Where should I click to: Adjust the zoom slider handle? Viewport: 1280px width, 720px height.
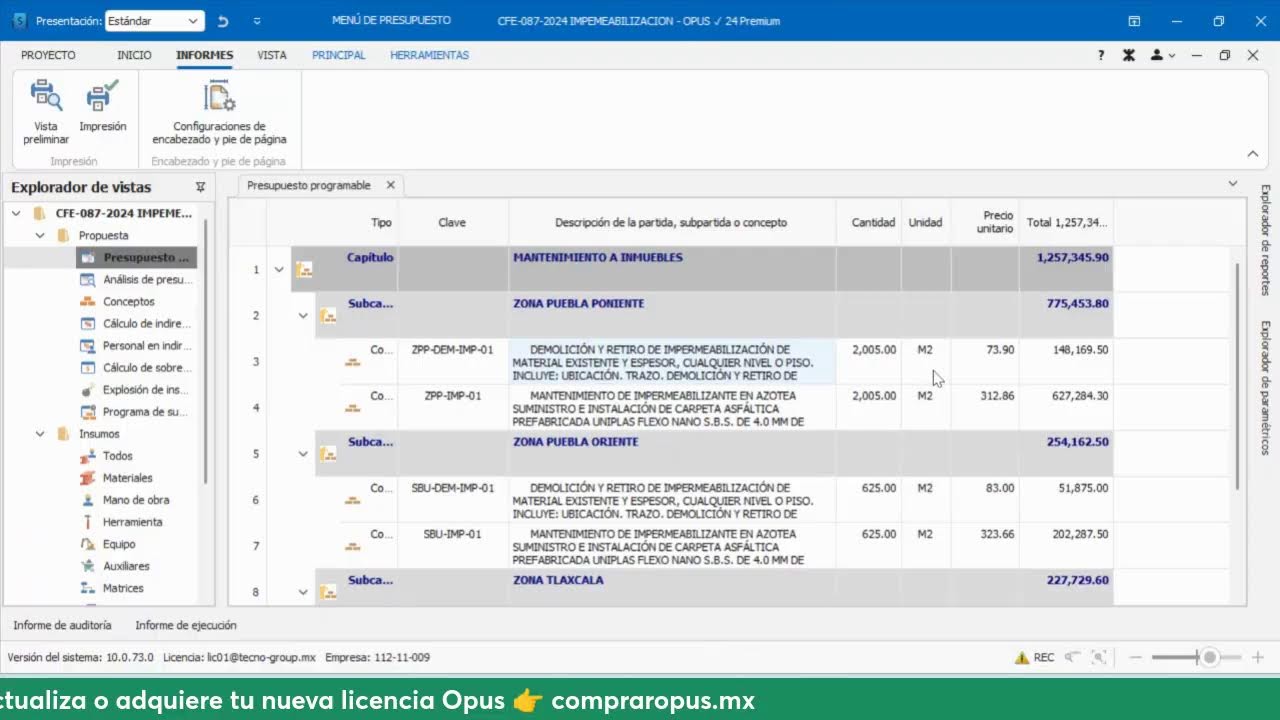click(1210, 658)
